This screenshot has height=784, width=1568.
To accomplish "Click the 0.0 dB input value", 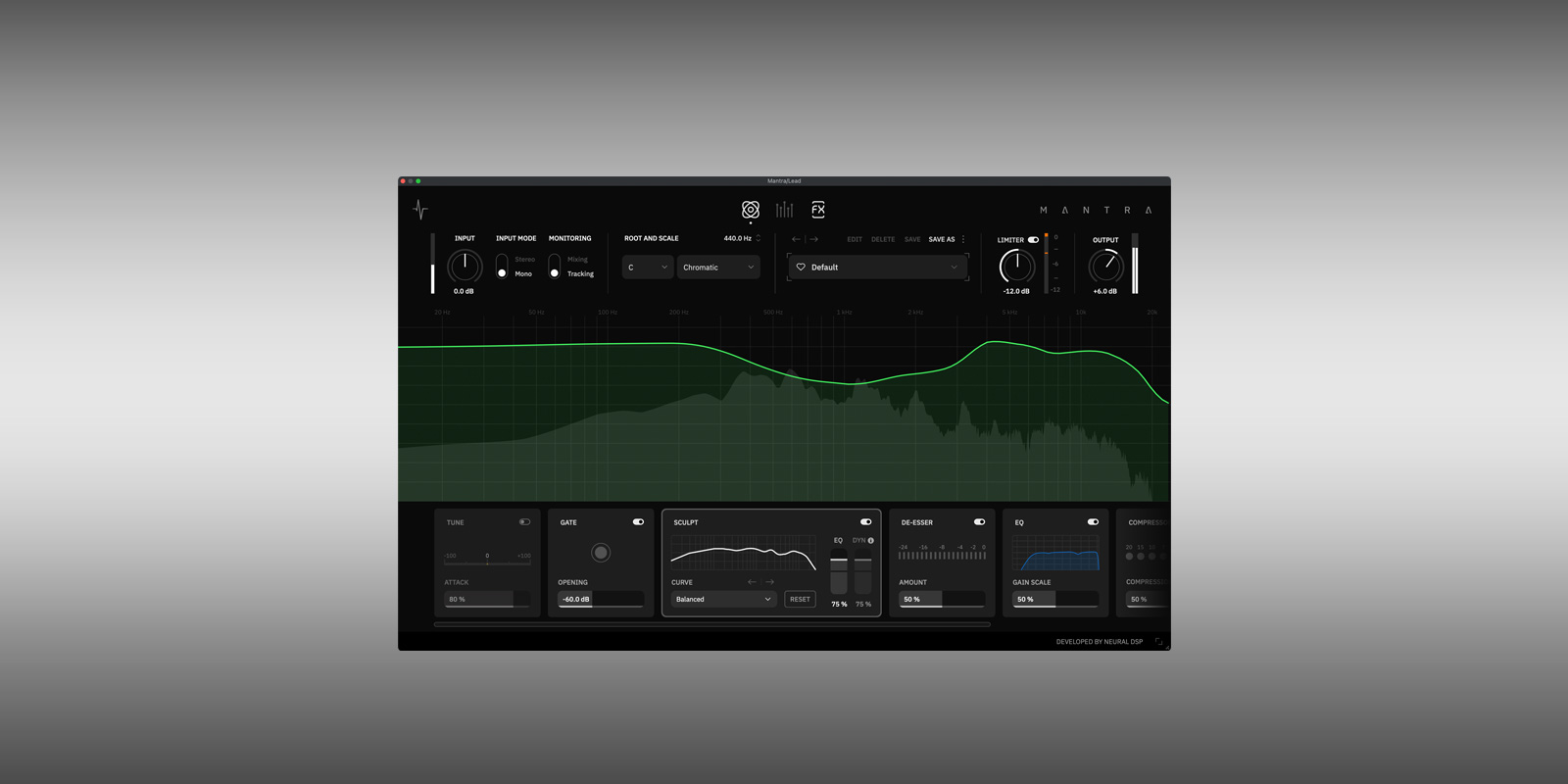I will click(x=464, y=291).
